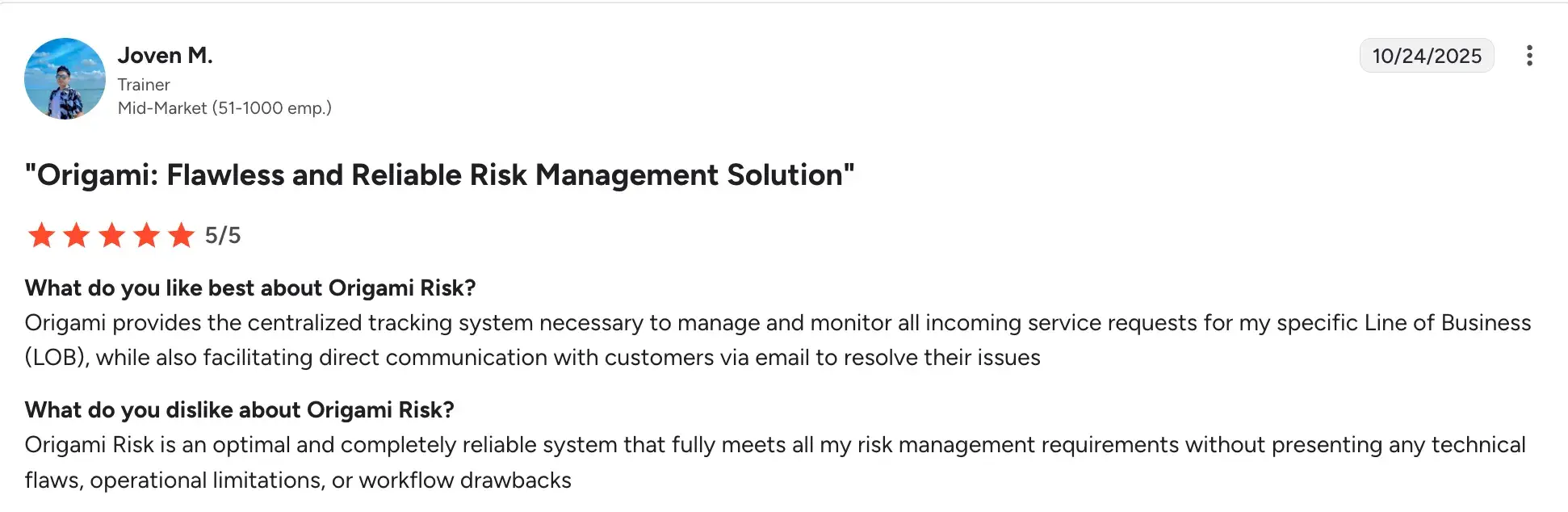
Task: Select the fifth rating star
Action: point(181,236)
